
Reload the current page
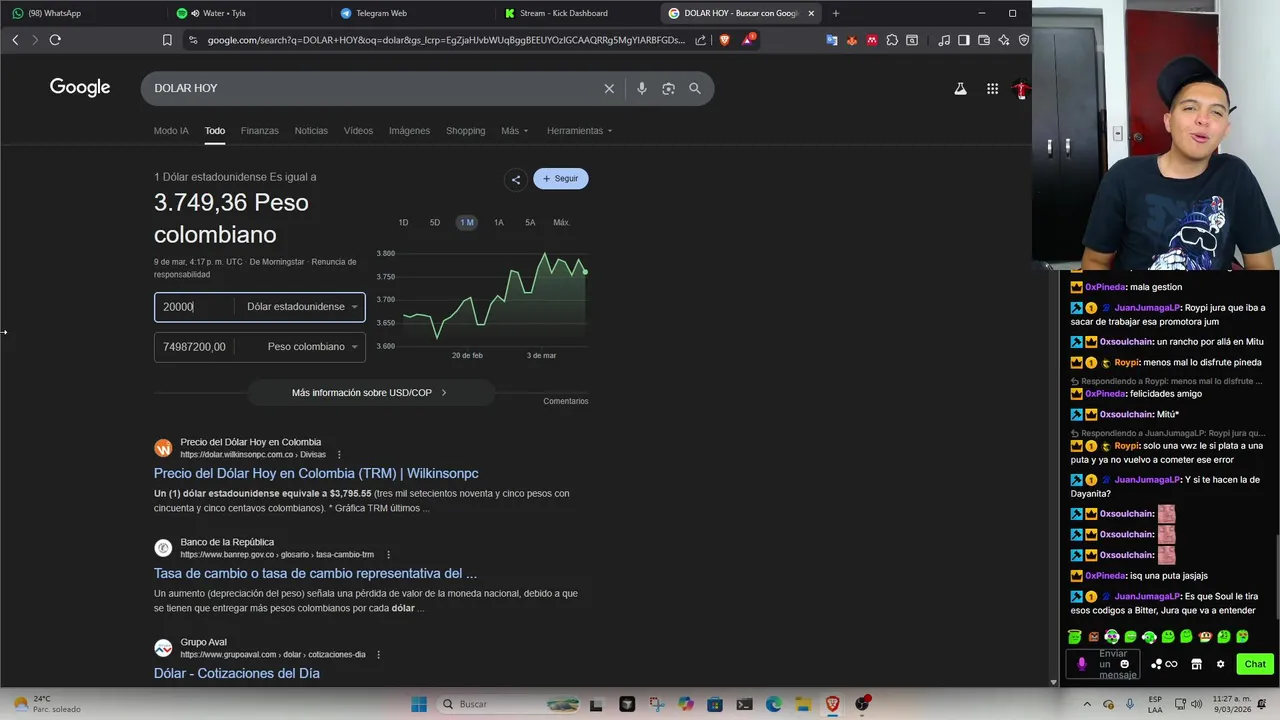tap(55, 40)
